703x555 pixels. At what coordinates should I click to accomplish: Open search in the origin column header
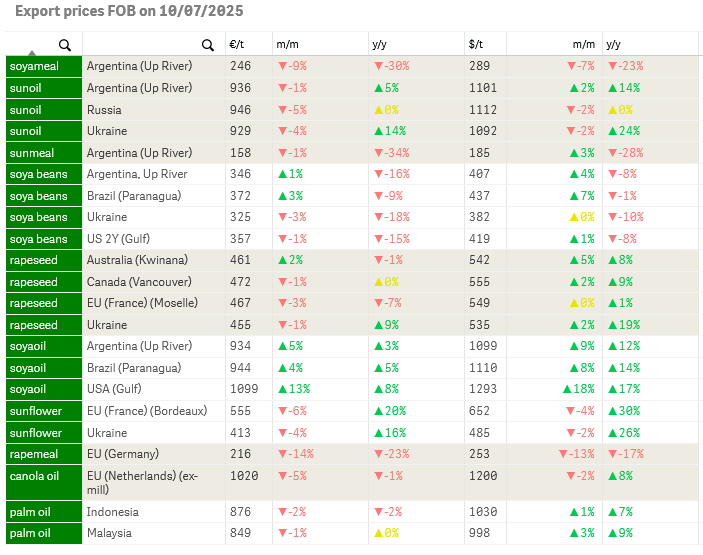pos(208,45)
